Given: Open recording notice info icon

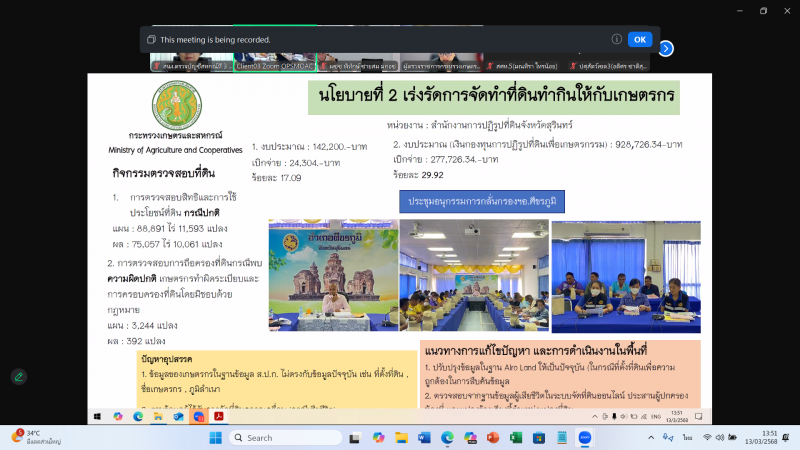Looking at the screenshot, I should [616, 39].
